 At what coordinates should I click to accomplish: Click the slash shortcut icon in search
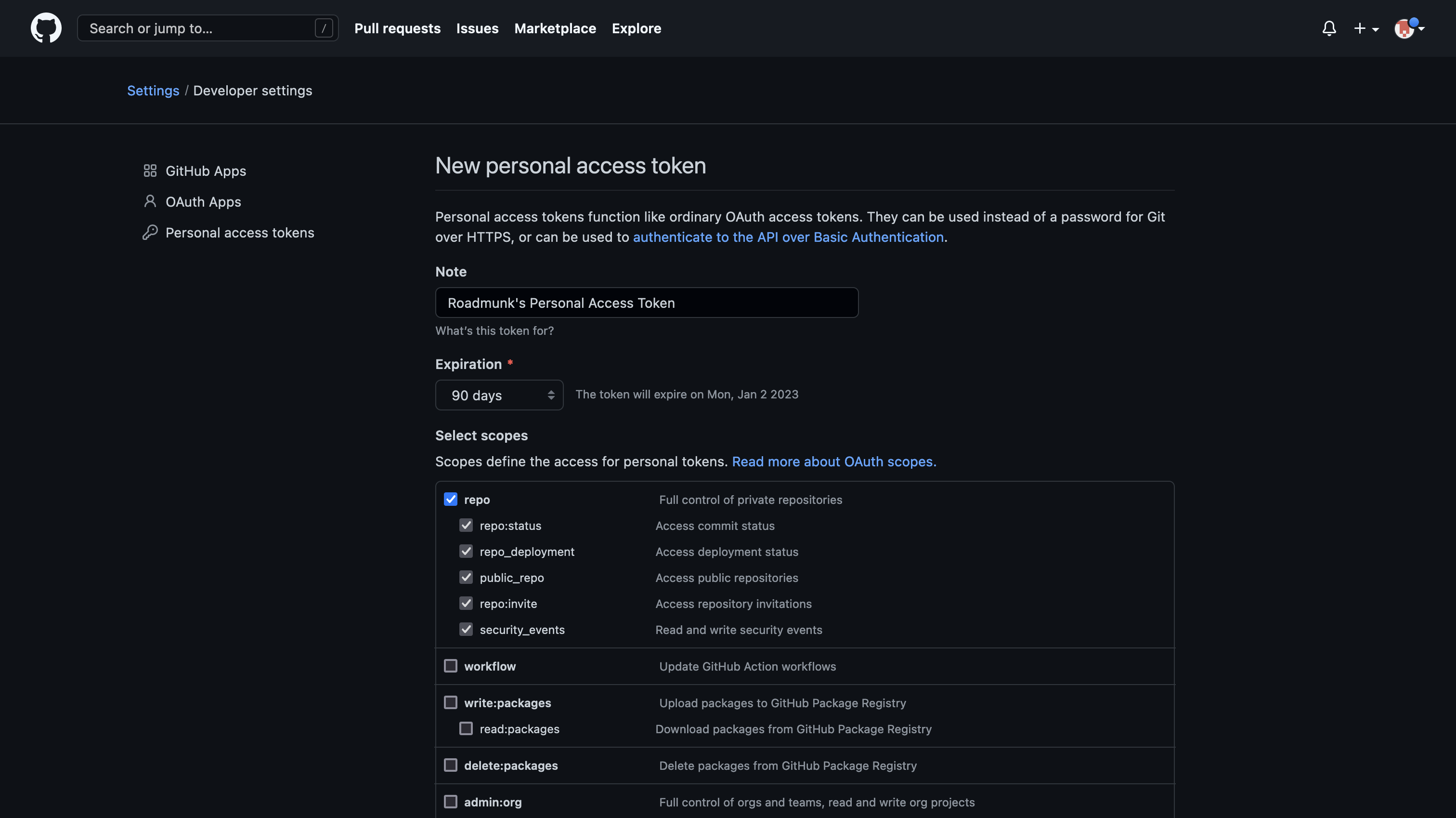(323, 28)
